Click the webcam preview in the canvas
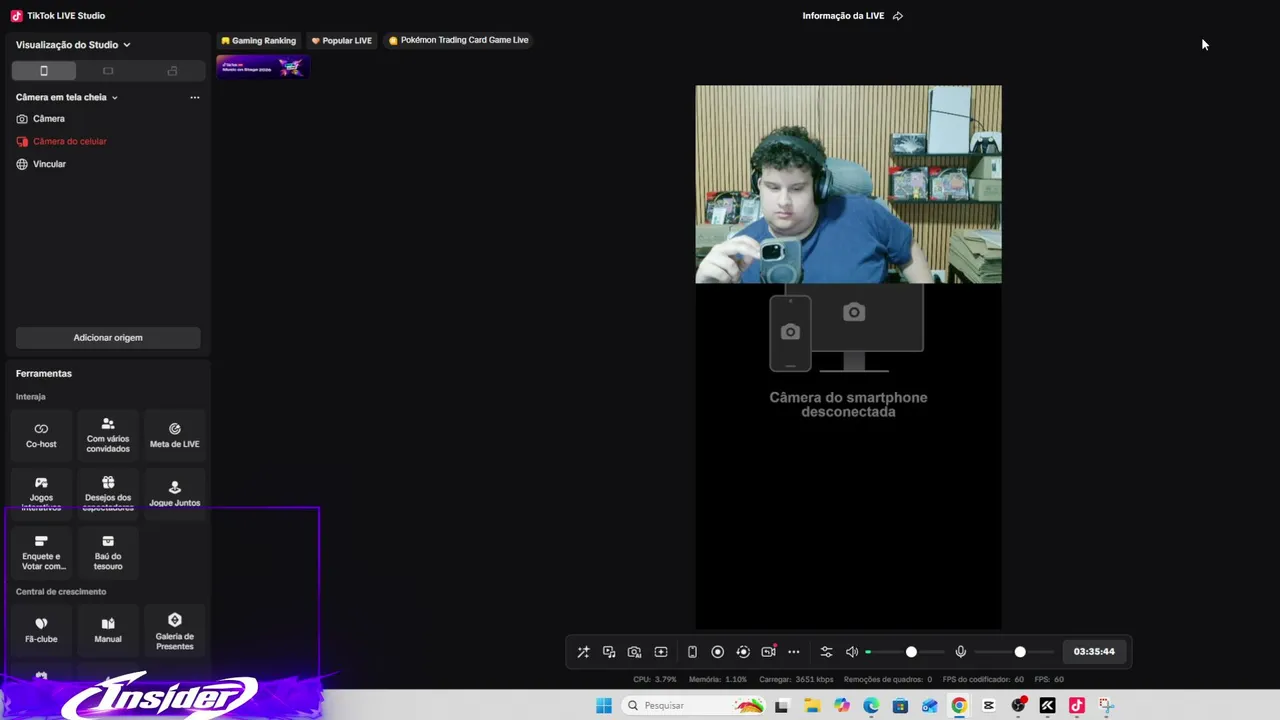Screen dimensions: 1280x720 (848, 184)
